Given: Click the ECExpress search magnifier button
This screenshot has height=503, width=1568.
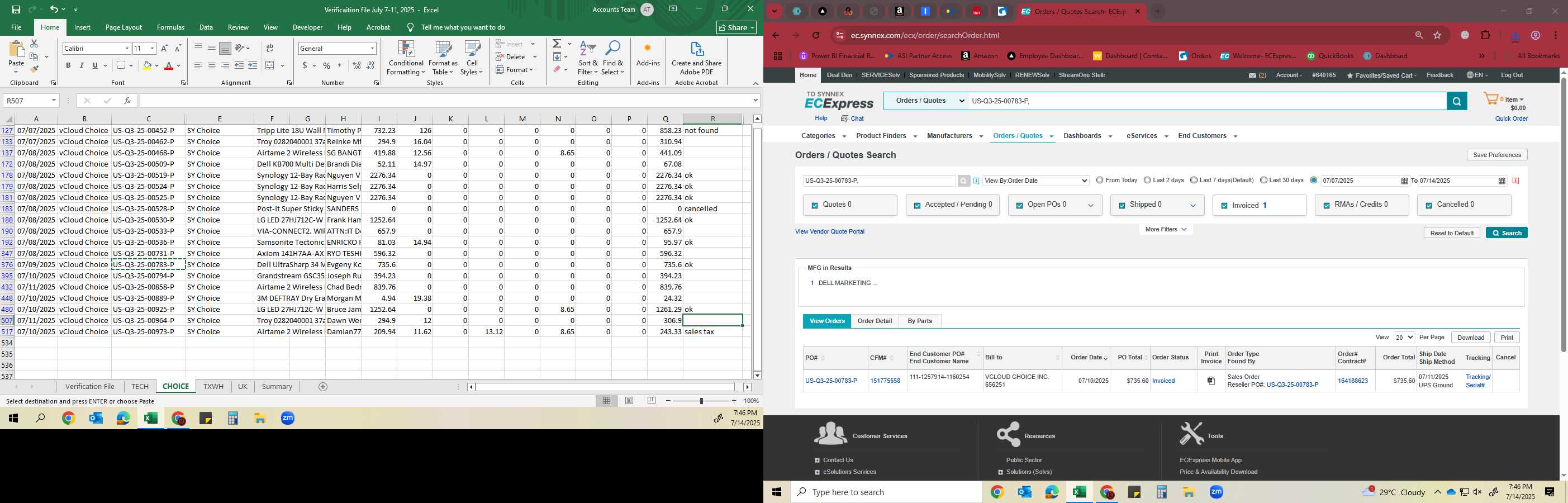Looking at the screenshot, I should (x=1457, y=101).
